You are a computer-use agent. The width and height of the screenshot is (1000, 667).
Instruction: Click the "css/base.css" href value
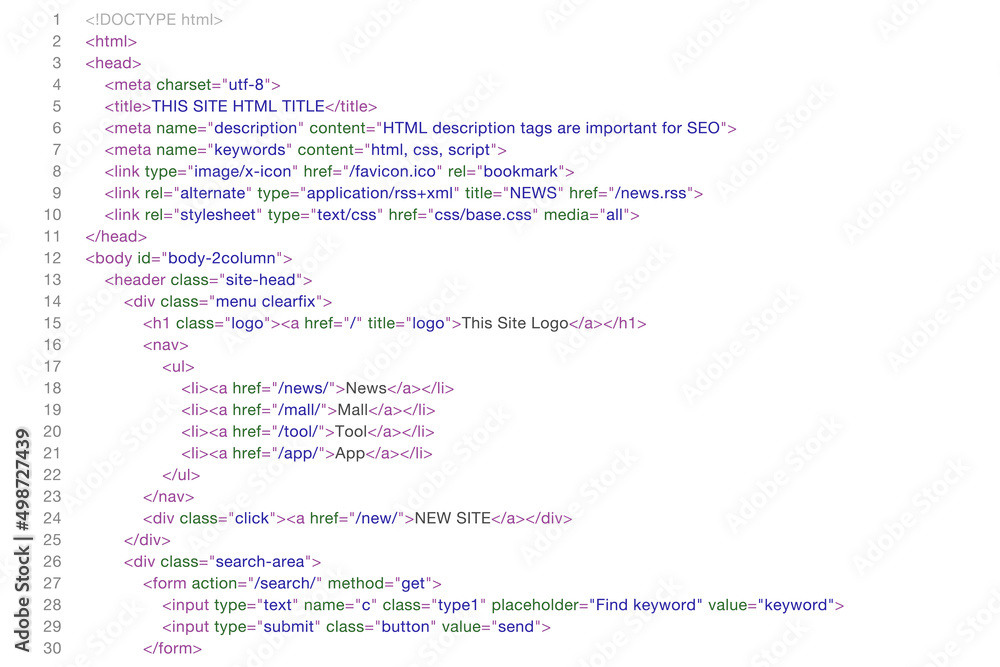[x=483, y=215]
